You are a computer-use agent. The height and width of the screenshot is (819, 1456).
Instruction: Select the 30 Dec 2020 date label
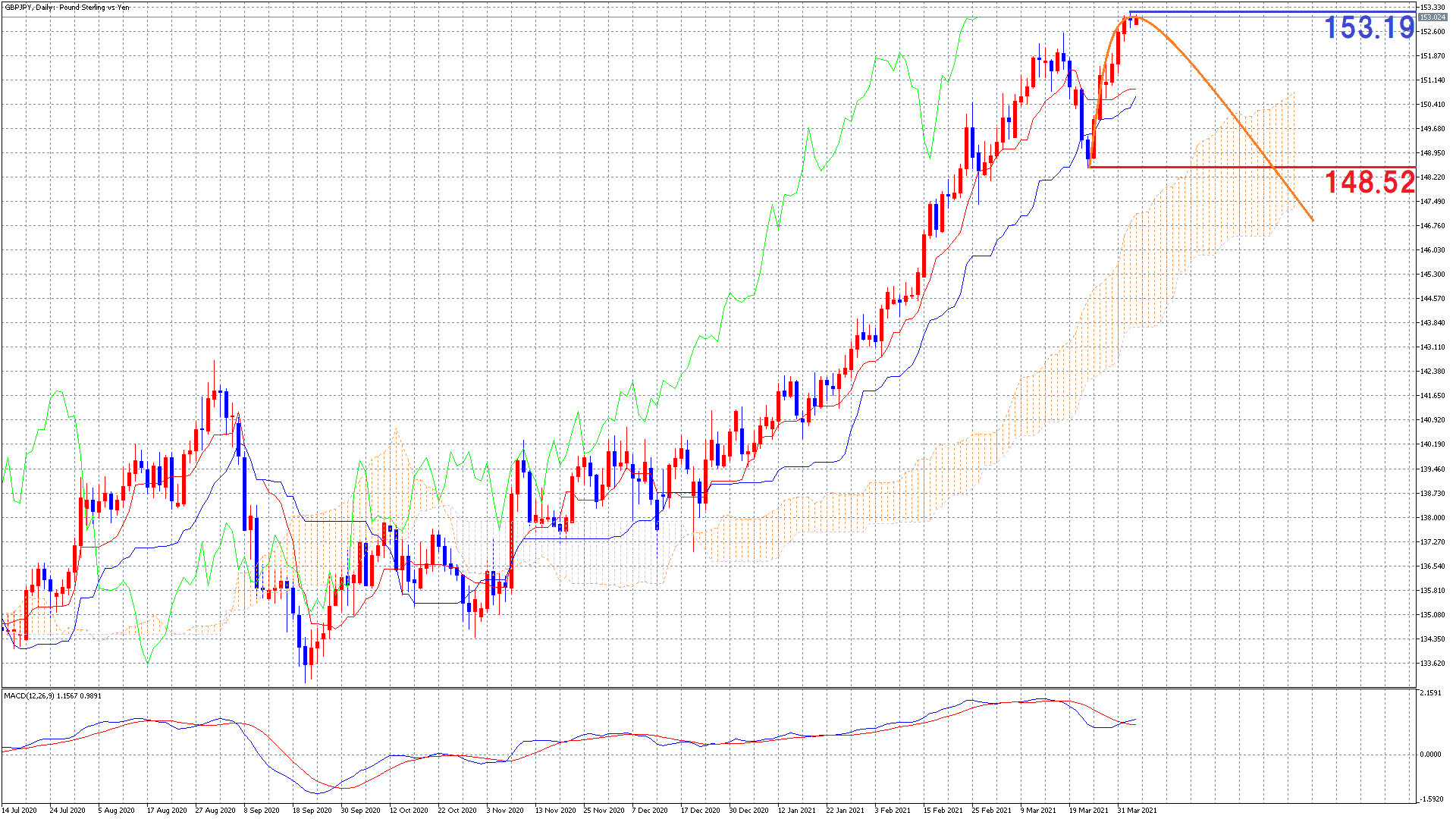[749, 811]
